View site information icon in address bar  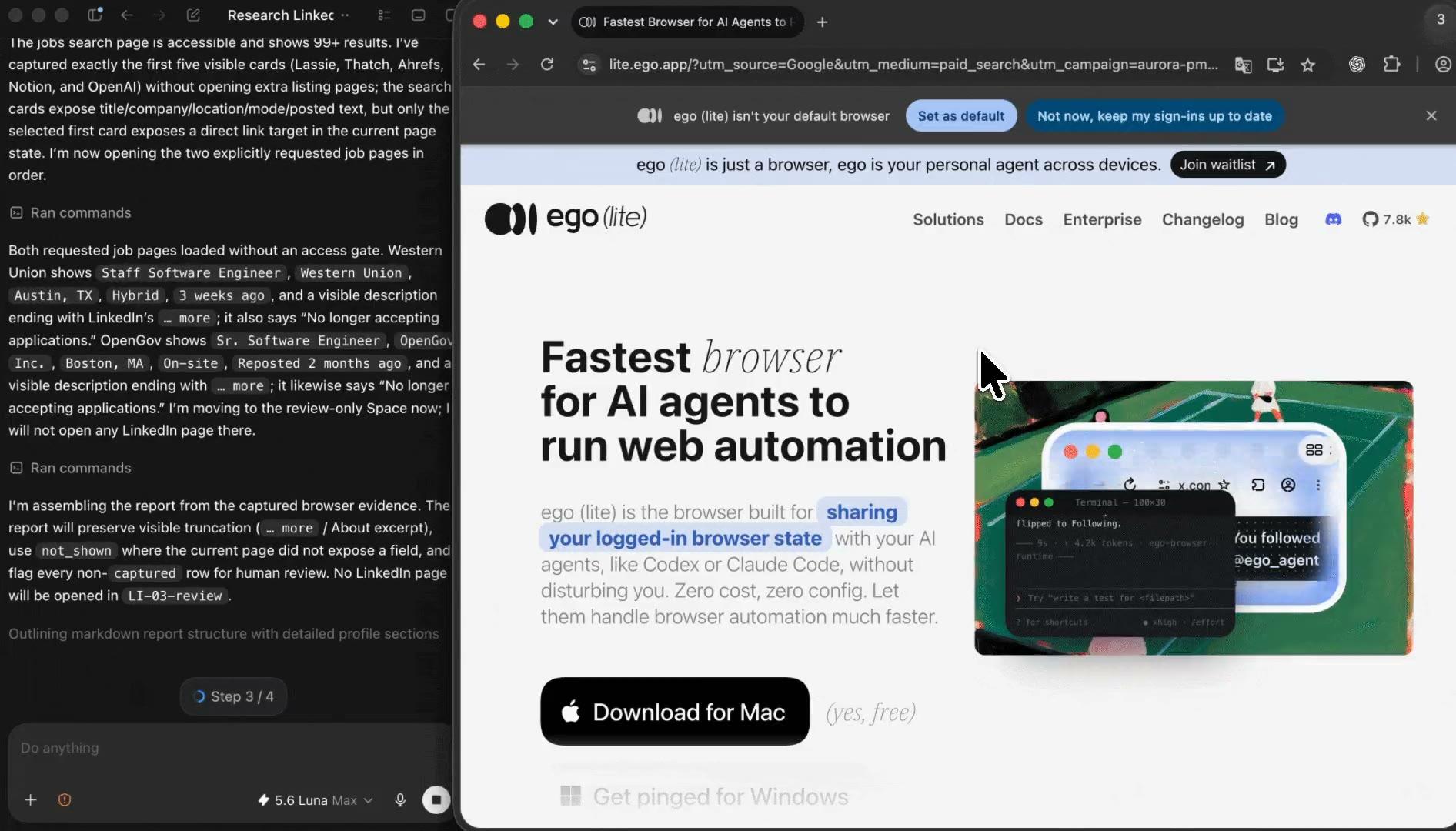coord(589,65)
